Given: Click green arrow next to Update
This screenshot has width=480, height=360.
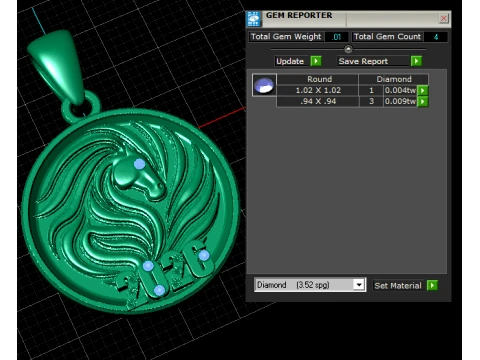Looking at the screenshot, I should pos(316,61).
